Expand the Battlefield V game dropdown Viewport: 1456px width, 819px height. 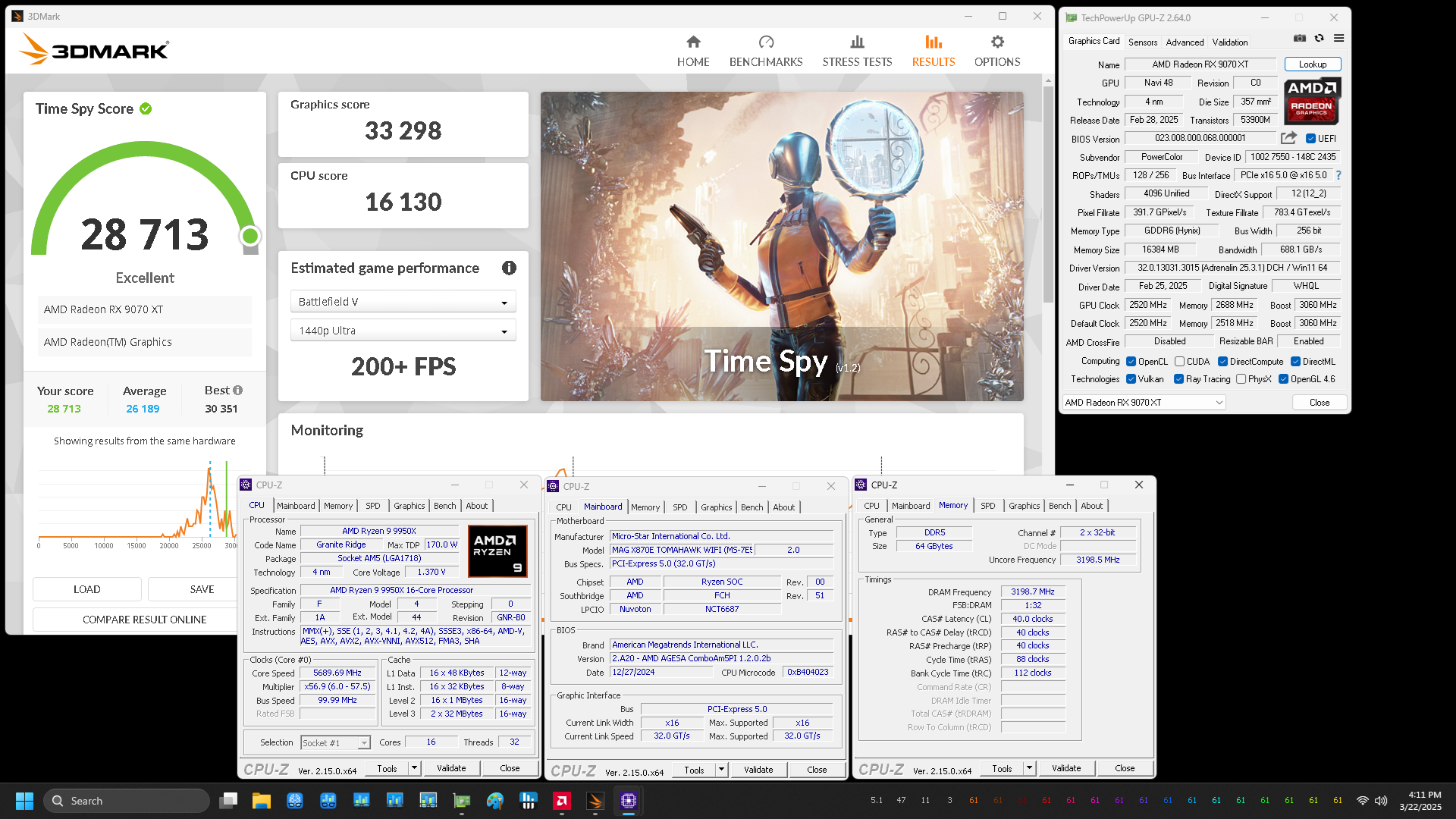pyautogui.click(x=403, y=302)
